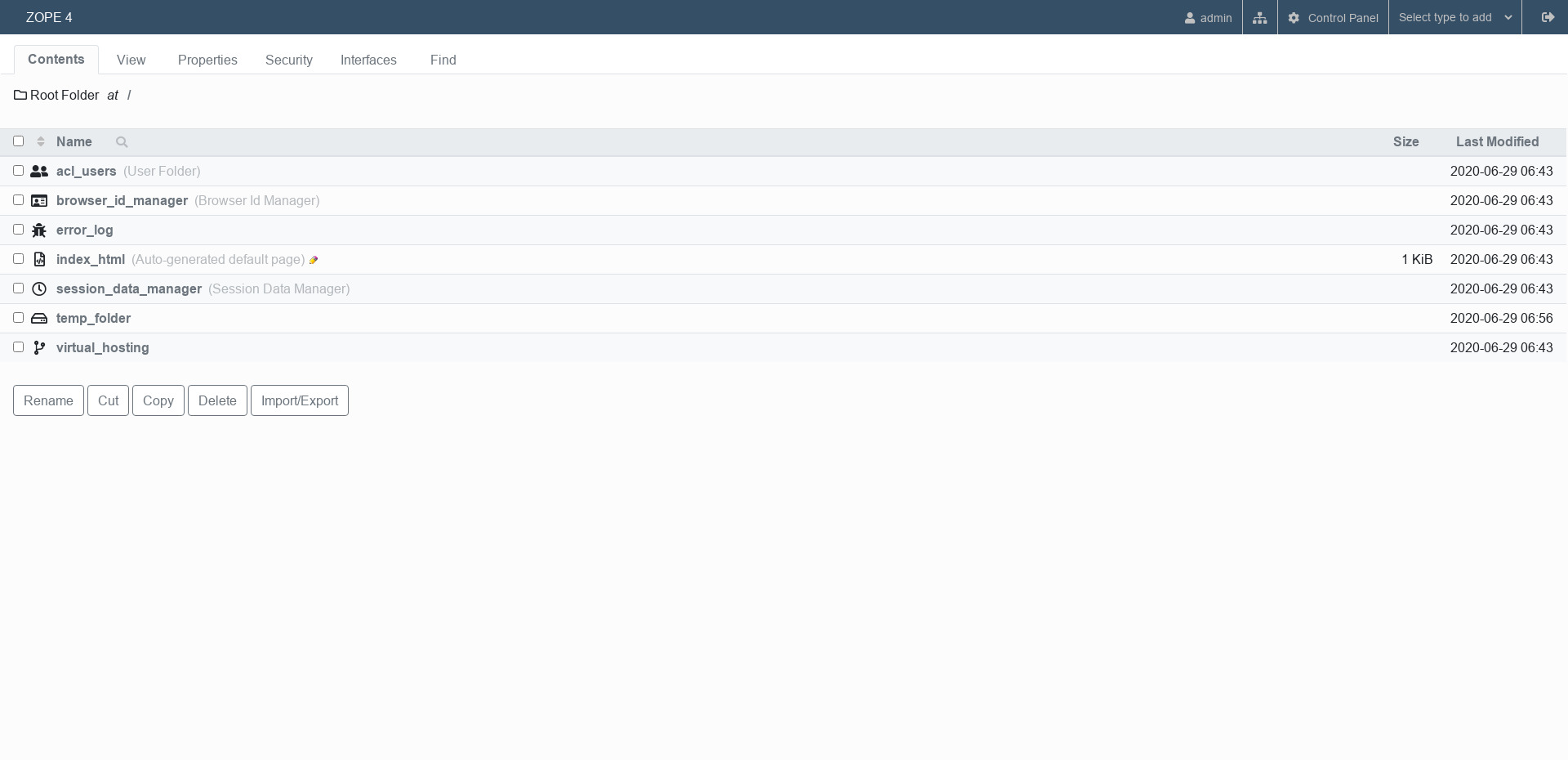Click the drive icon beside temp_folder
Viewport: 1568px width, 760px height.
pos(39,319)
